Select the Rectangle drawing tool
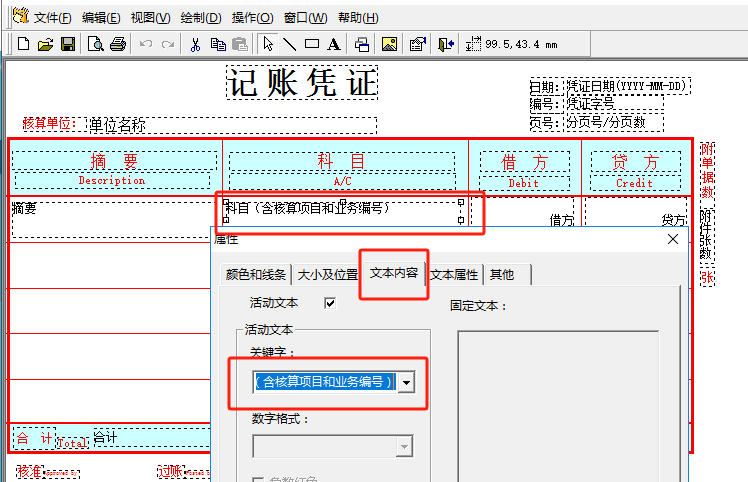This screenshot has width=748, height=482. (311, 44)
